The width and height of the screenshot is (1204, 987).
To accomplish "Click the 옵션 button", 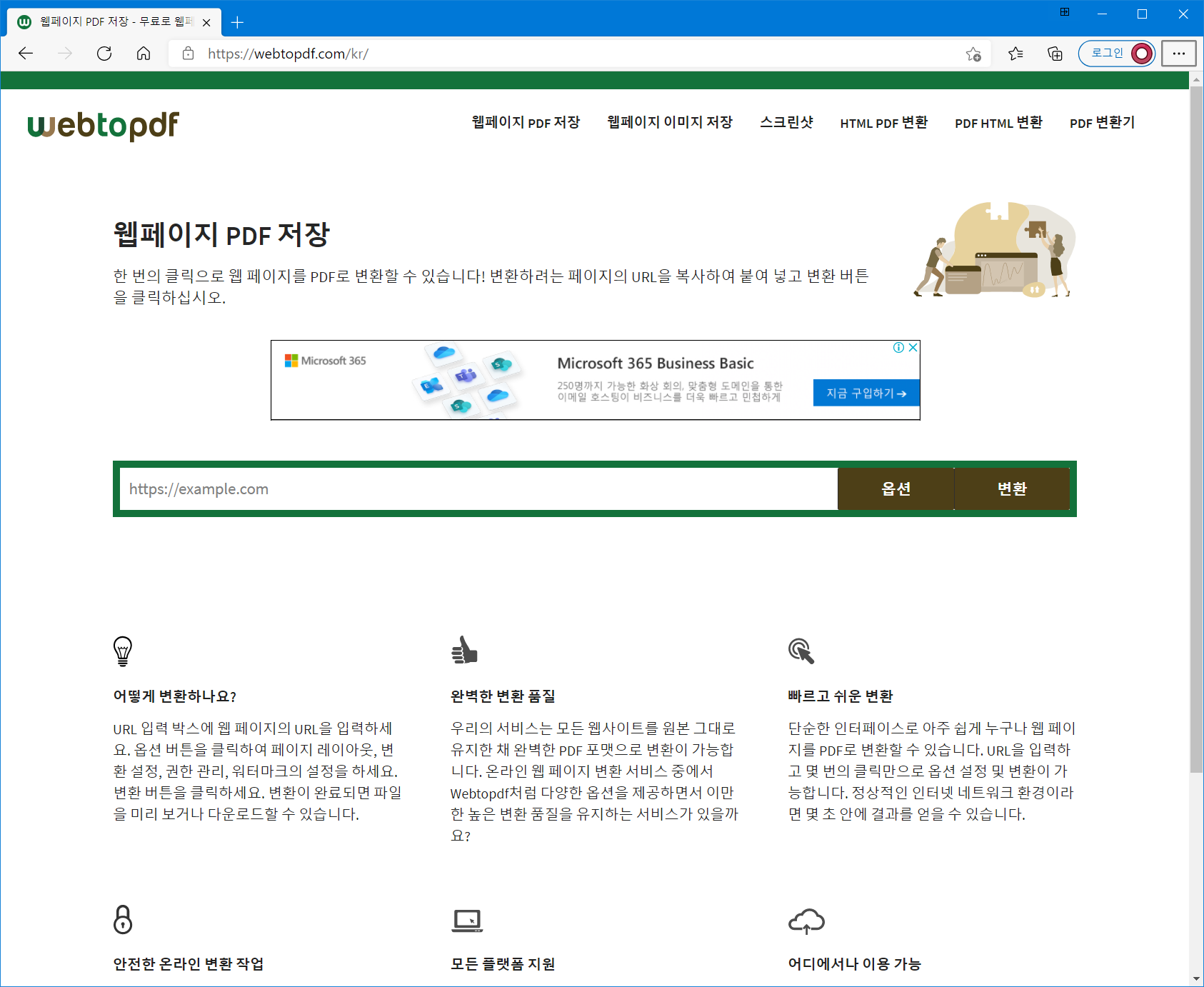I will (x=896, y=489).
